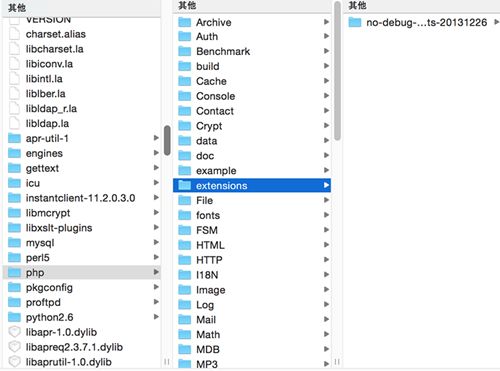Viewport: 500px width, 371px height.
Task: Click the first column width handle
Action: coord(167,362)
